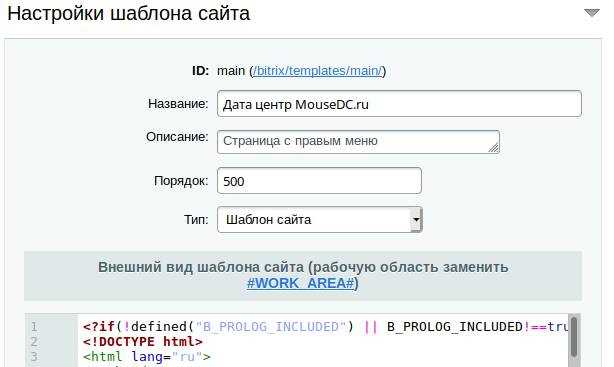Select line number 1 in gutter
The height and width of the screenshot is (367, 614).
(34, 327)
